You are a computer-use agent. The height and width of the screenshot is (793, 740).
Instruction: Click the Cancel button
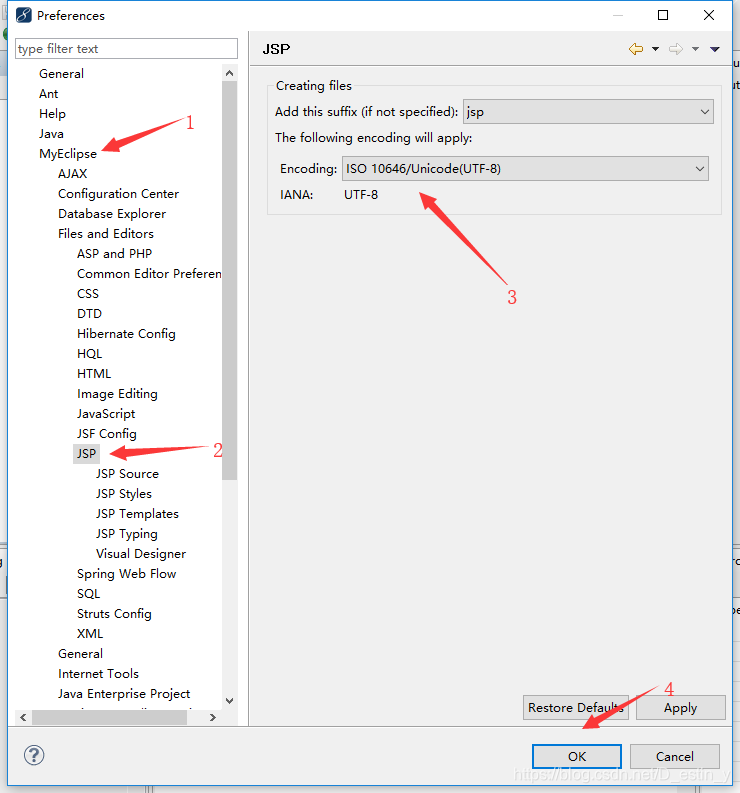coord(675,756)
